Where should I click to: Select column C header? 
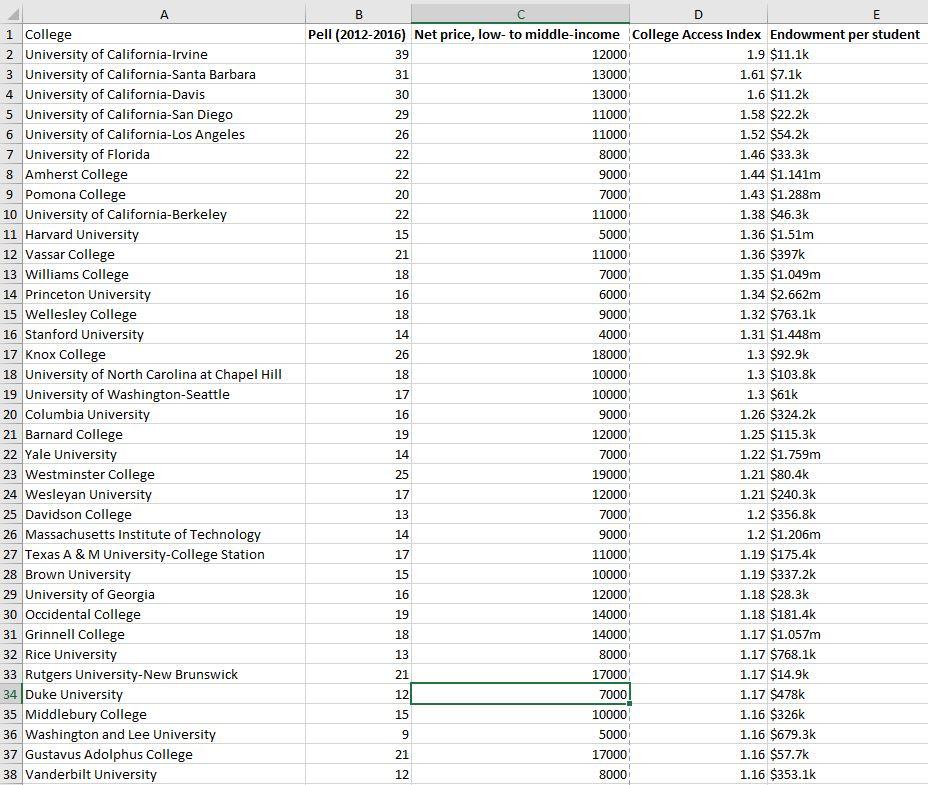point(519,13)
